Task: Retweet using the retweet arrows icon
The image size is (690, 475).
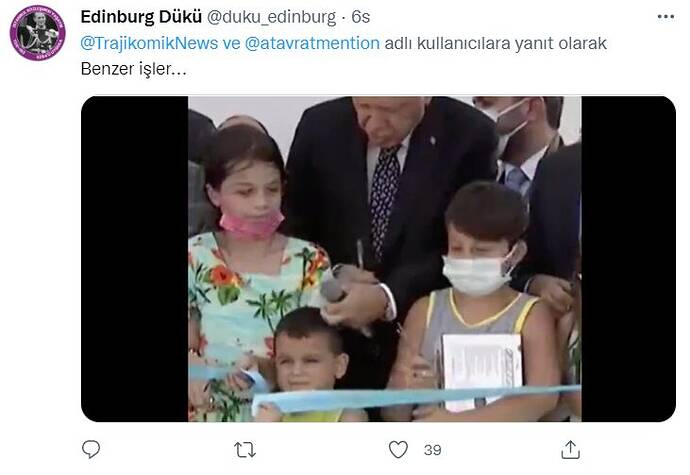Action: pos(245,450)
